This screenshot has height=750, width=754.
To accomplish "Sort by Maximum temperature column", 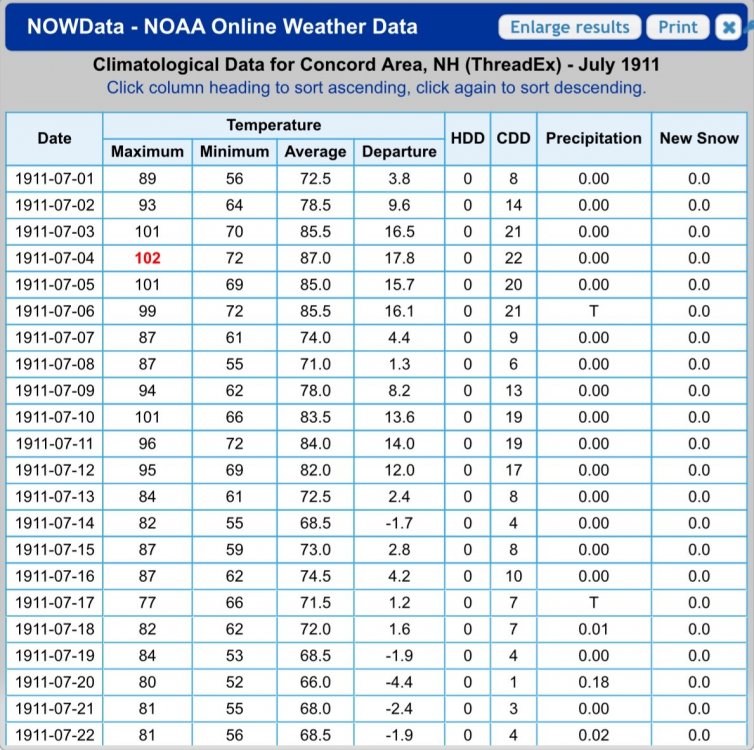I will point(147,152).
